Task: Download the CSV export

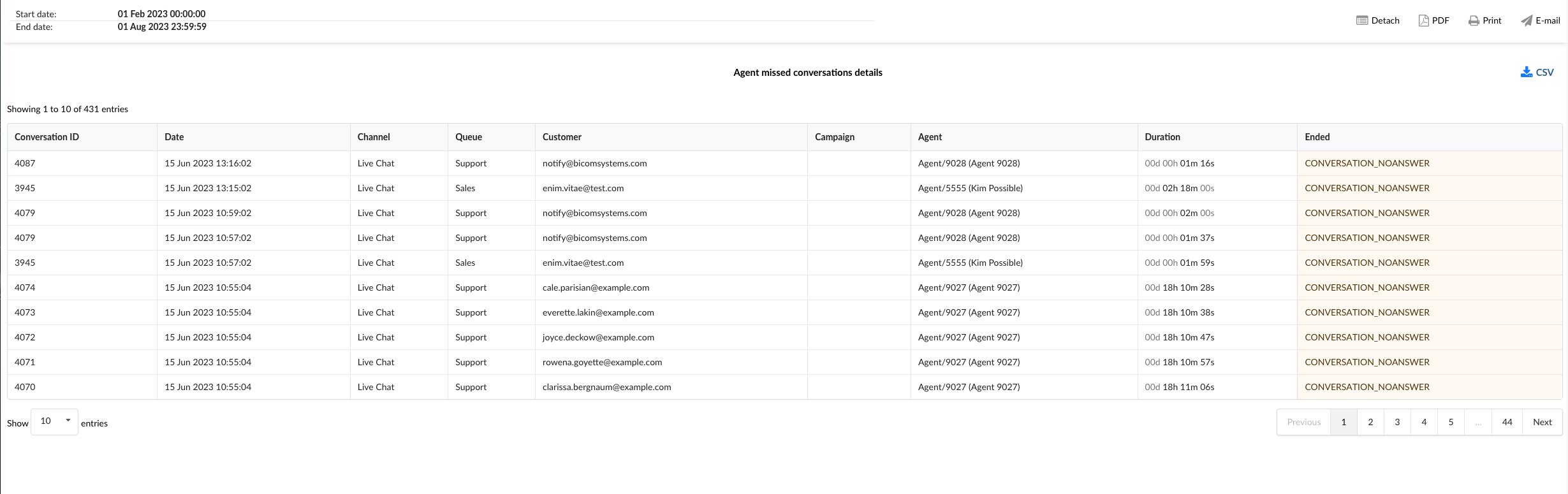Action: click(1537, 72)
